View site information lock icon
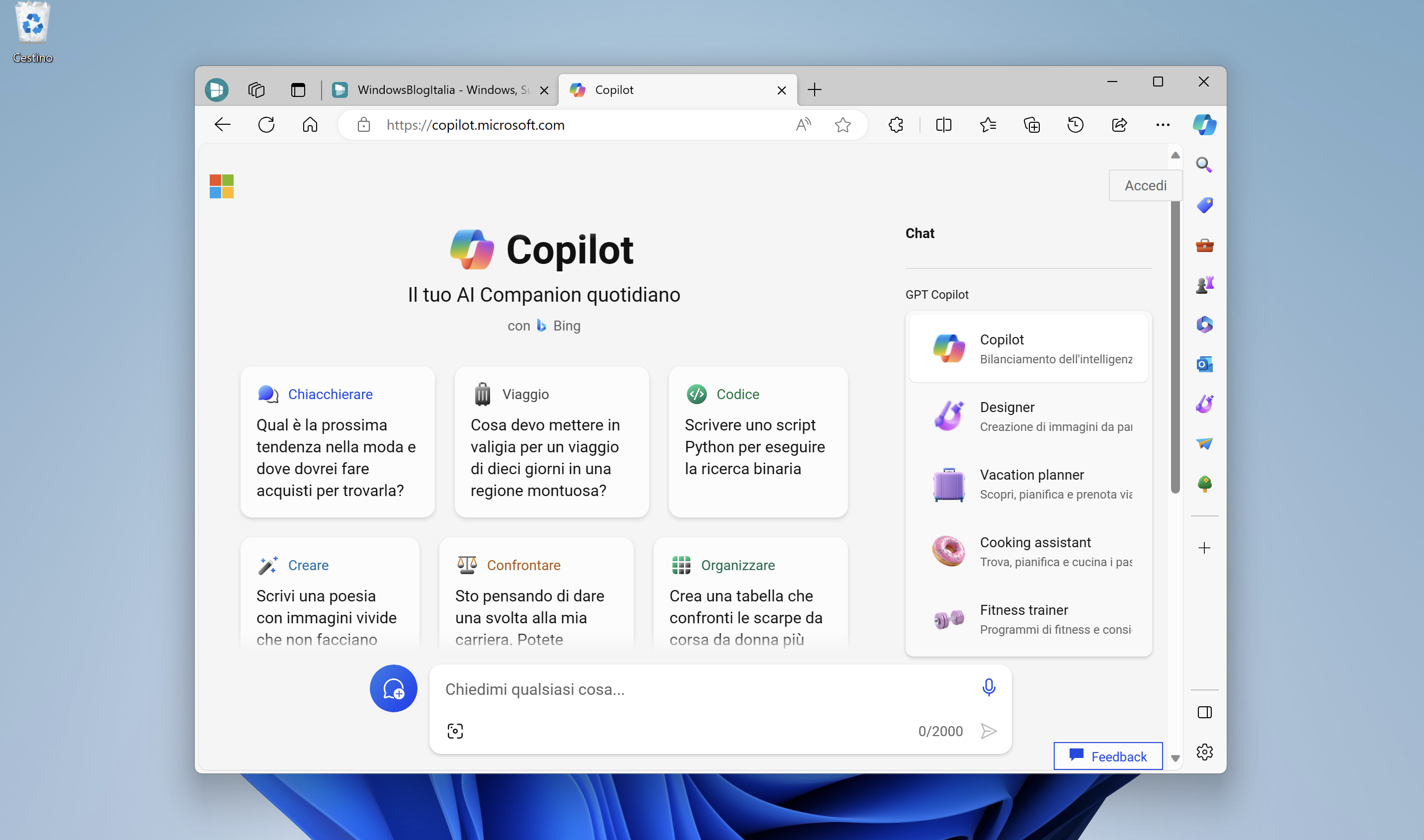Image resolution: width=1424 pixels, height=840 pixels. (x=364, y=125)
